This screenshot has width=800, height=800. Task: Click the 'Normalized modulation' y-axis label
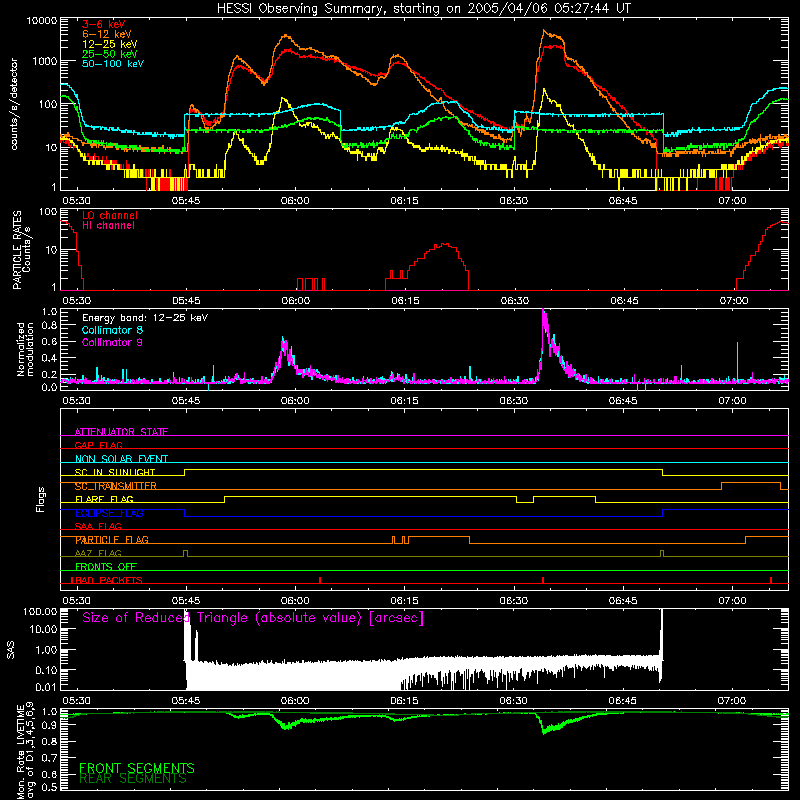click(26, 349)
